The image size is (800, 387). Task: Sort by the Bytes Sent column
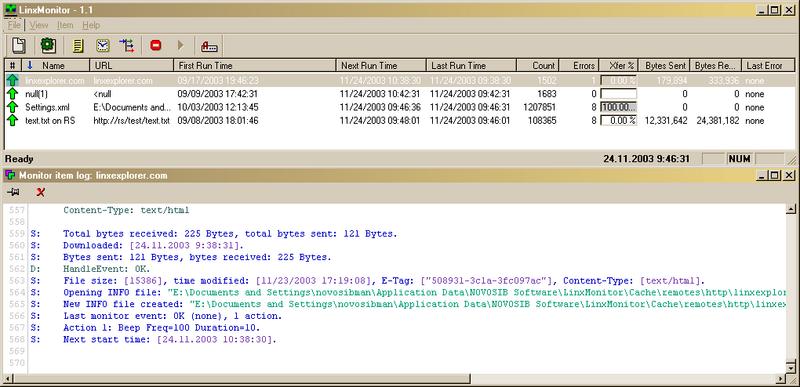tap(664, 65)
